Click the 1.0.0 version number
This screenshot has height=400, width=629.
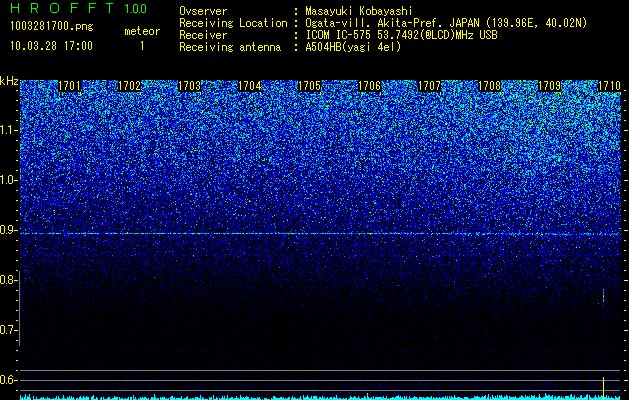(136, 9)
